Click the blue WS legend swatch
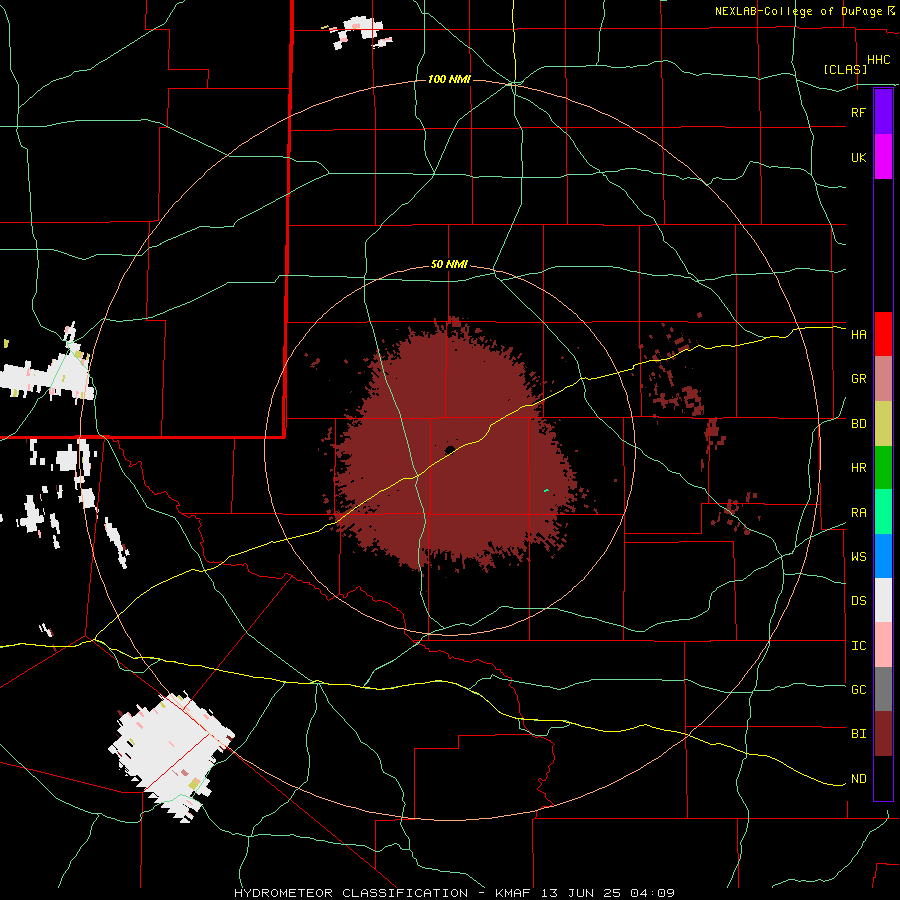This screenshot has width=900, height=900. click(x=883, y=556)
